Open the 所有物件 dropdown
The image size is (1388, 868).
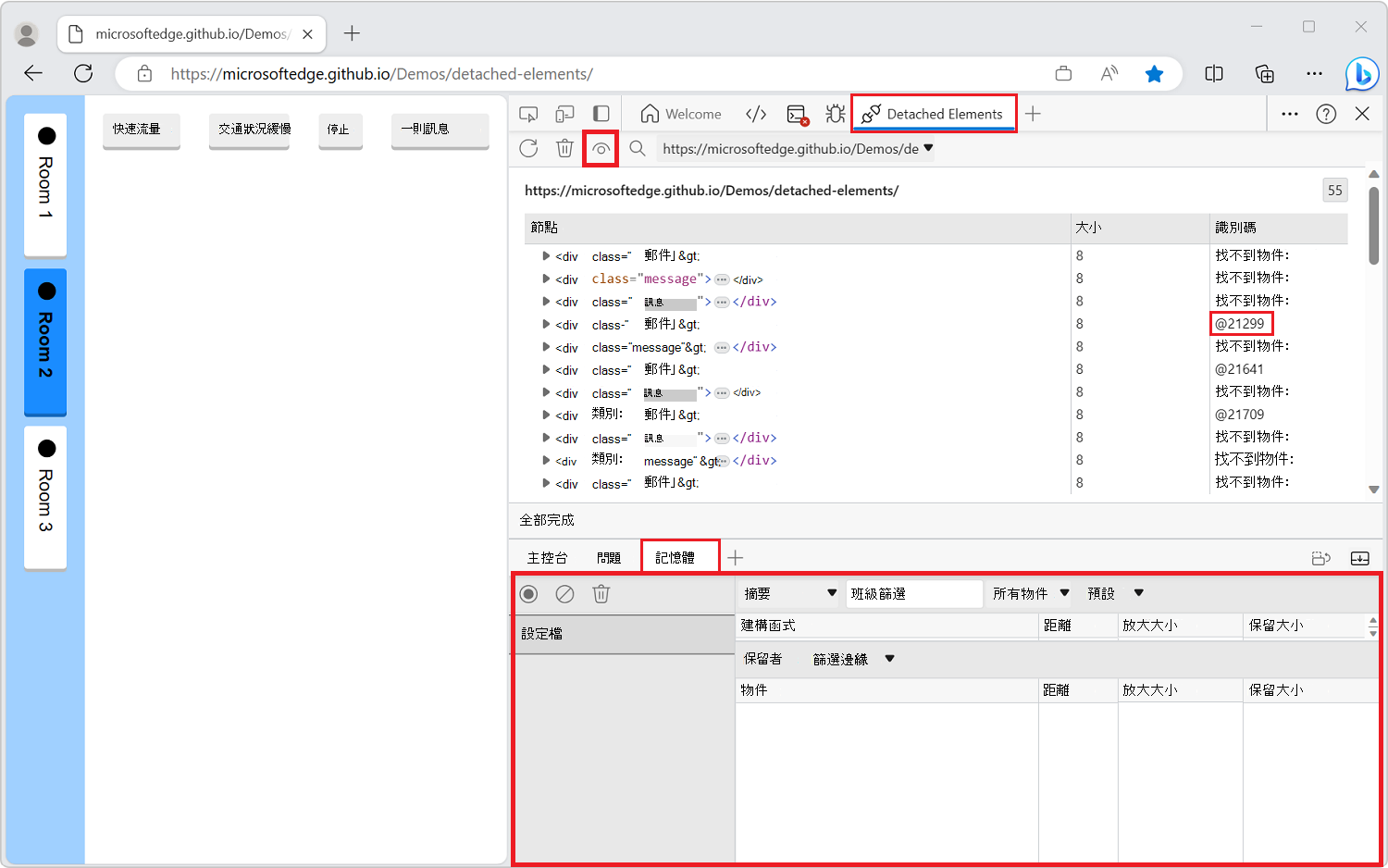click(1031, 593)
